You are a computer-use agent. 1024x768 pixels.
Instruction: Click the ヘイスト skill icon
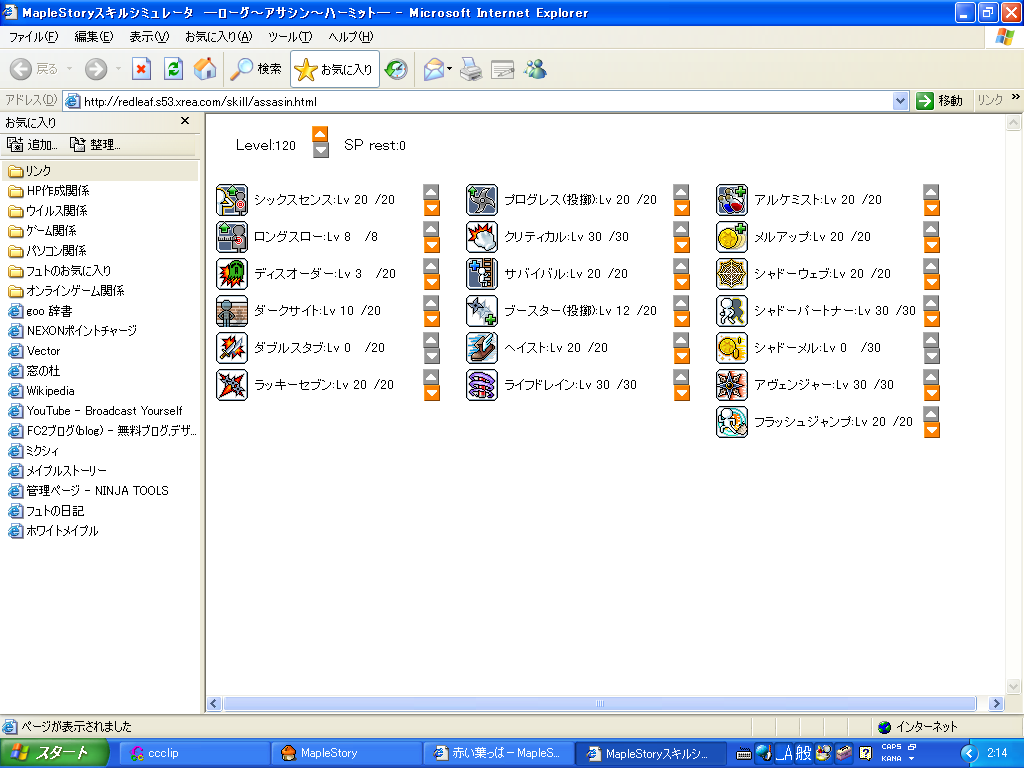[x=482, y=348]
